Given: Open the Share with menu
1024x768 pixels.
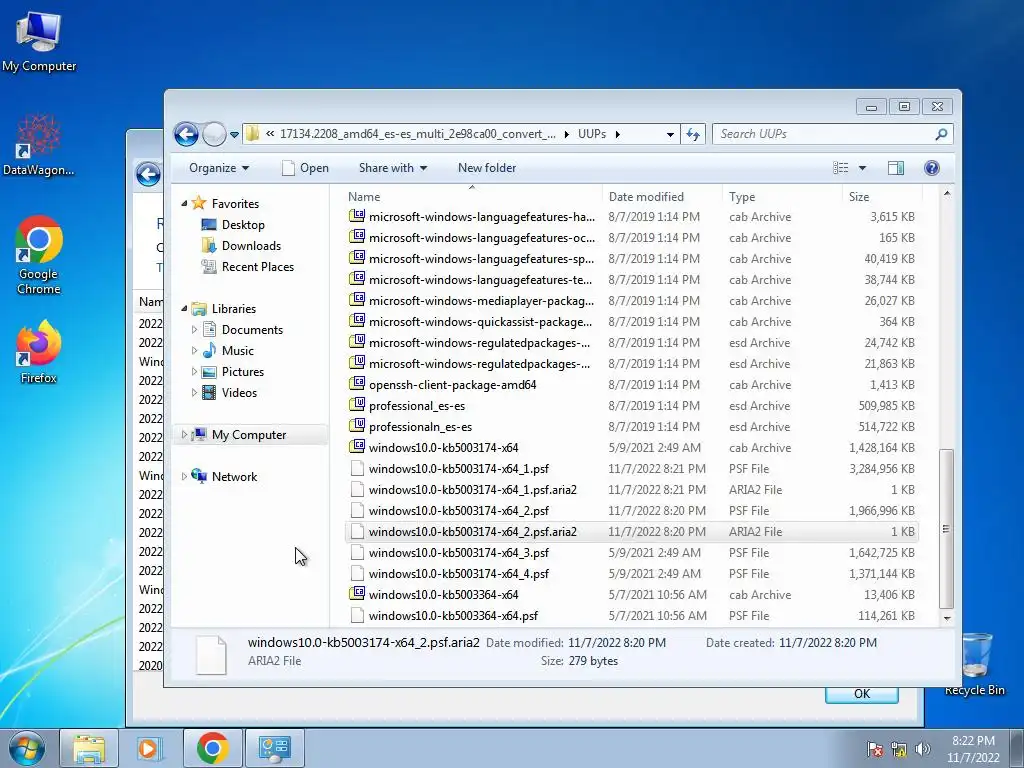Looking at the screenshot, I should click(x=392, y=168).
